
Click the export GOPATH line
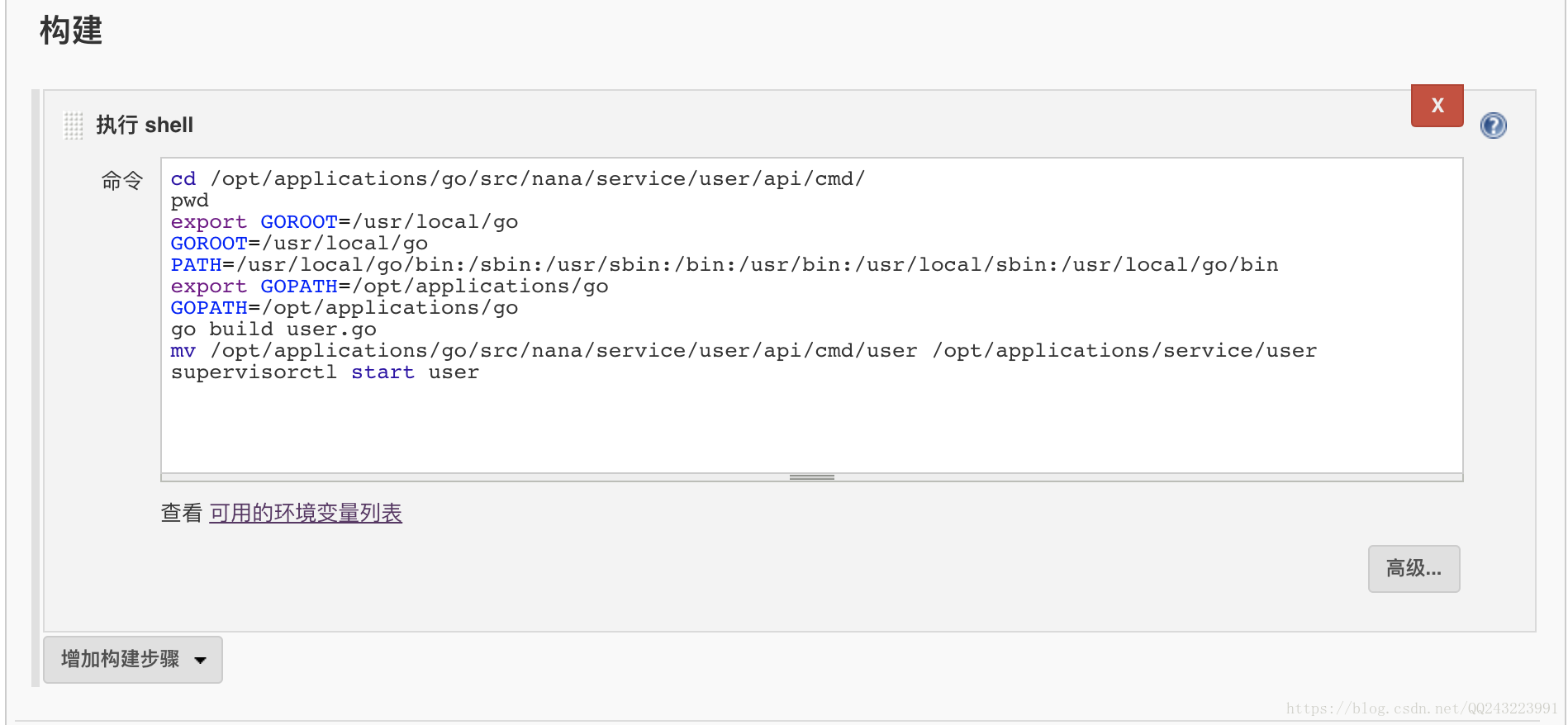(x=389, y=287)
